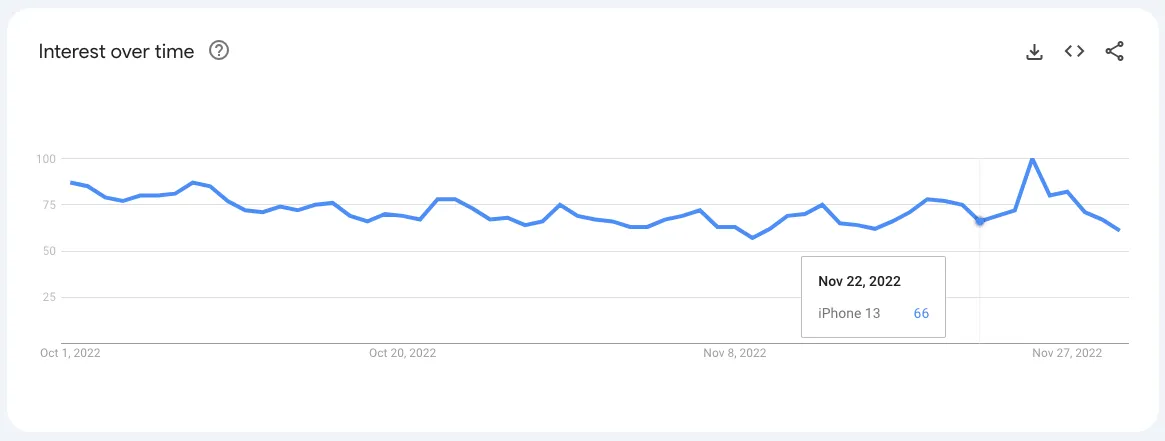Click the 25 y-axis label
Viewport: 1165px width, 441px height.
pyautogui.click(x=49, y=297)
